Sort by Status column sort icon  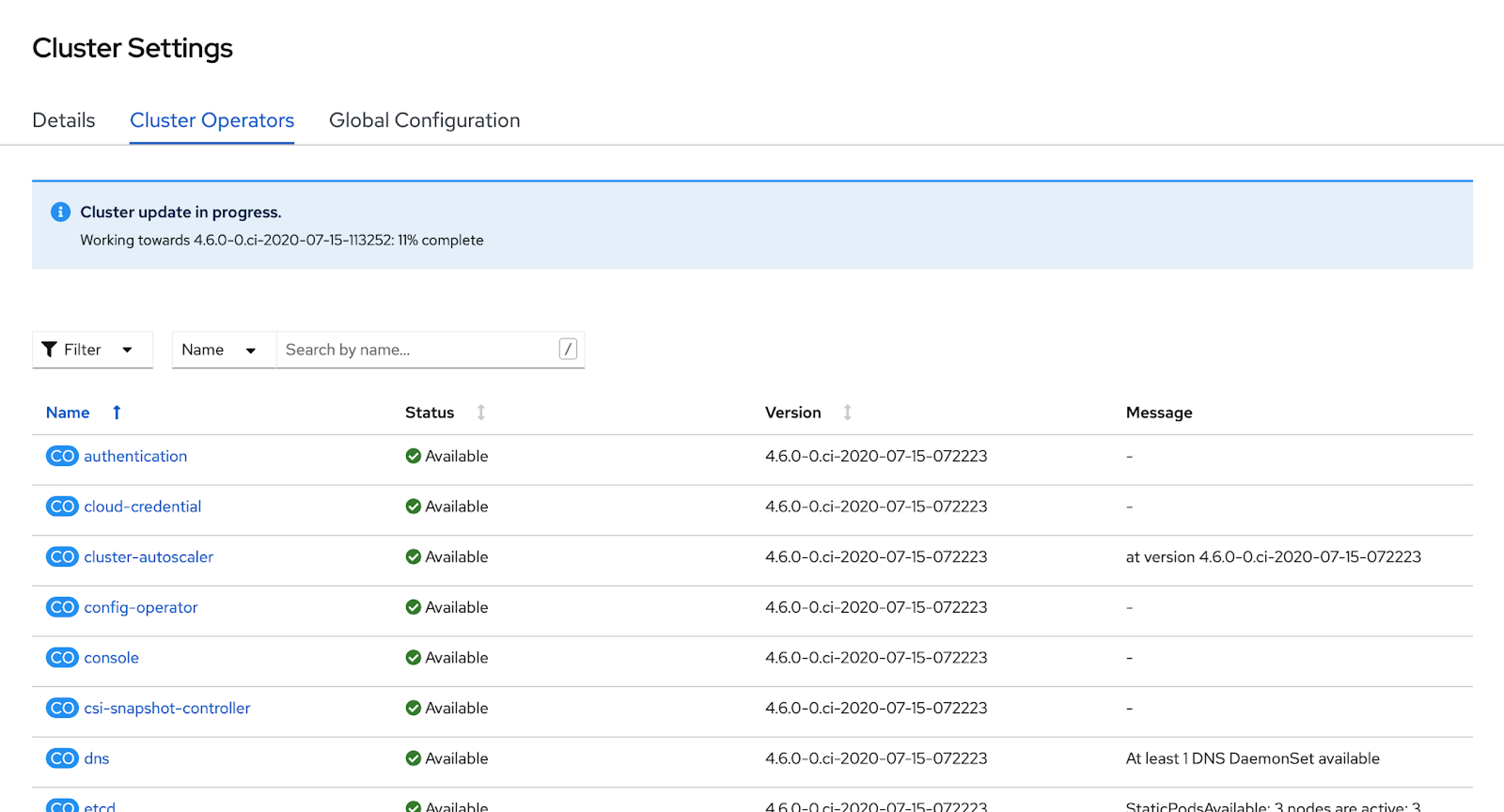[481, 412]
